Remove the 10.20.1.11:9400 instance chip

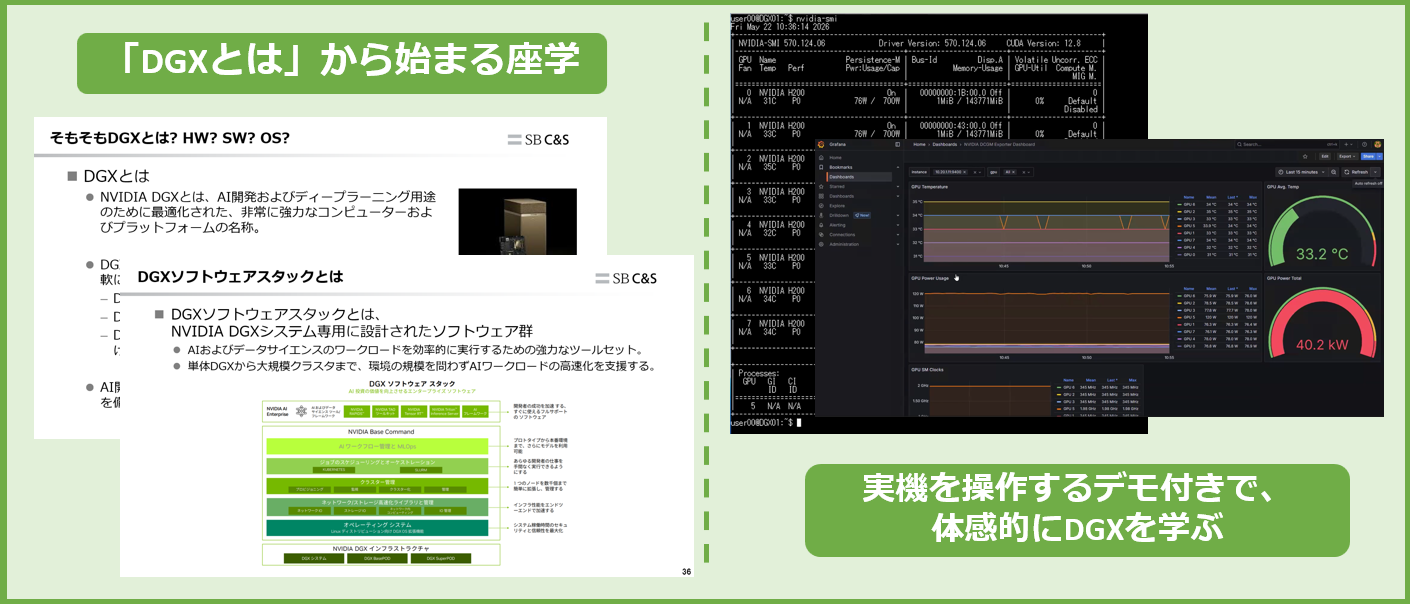pyautogui.click(x=964, y=172)
